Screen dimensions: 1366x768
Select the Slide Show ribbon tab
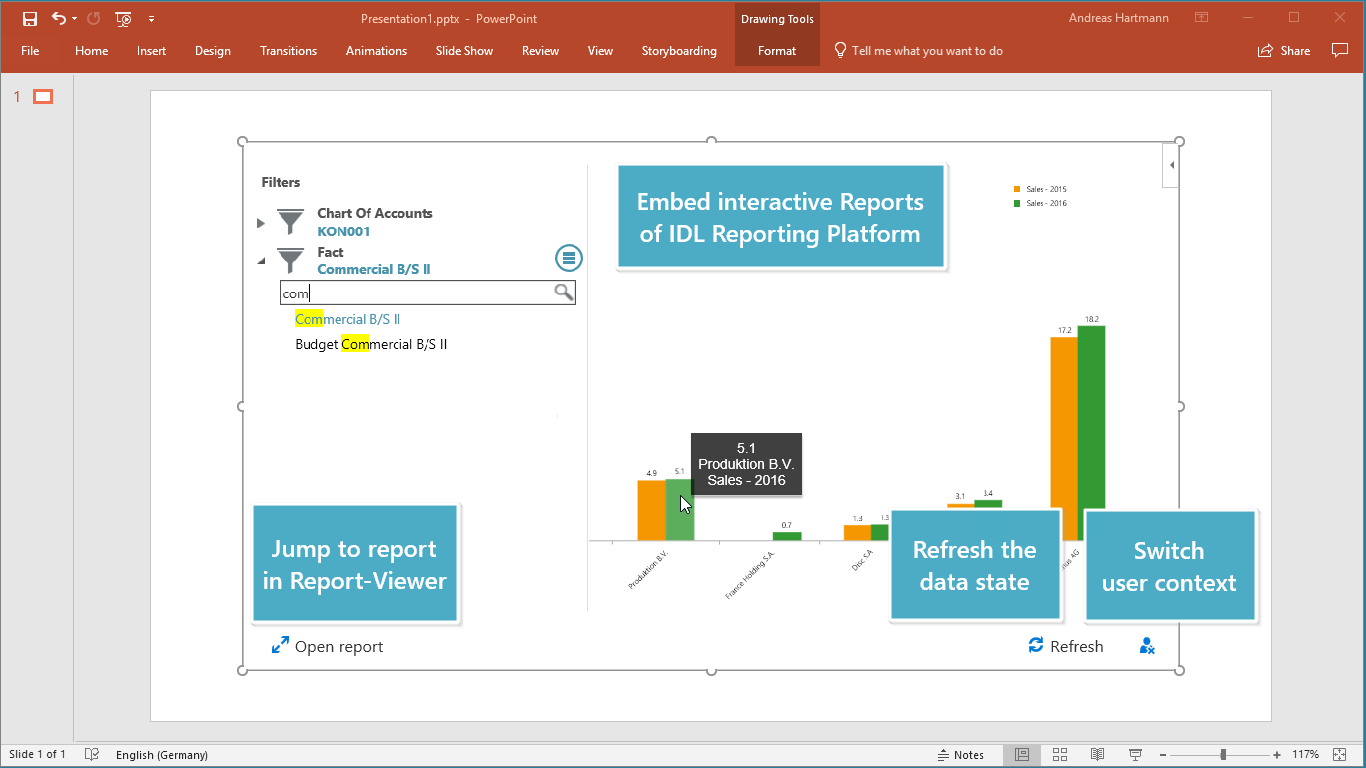(x=464, y=51)
